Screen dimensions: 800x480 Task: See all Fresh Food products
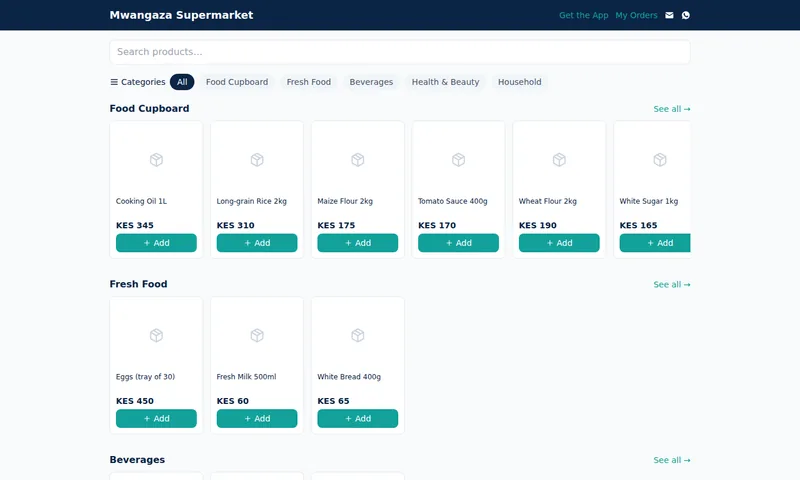coord(672,285)
